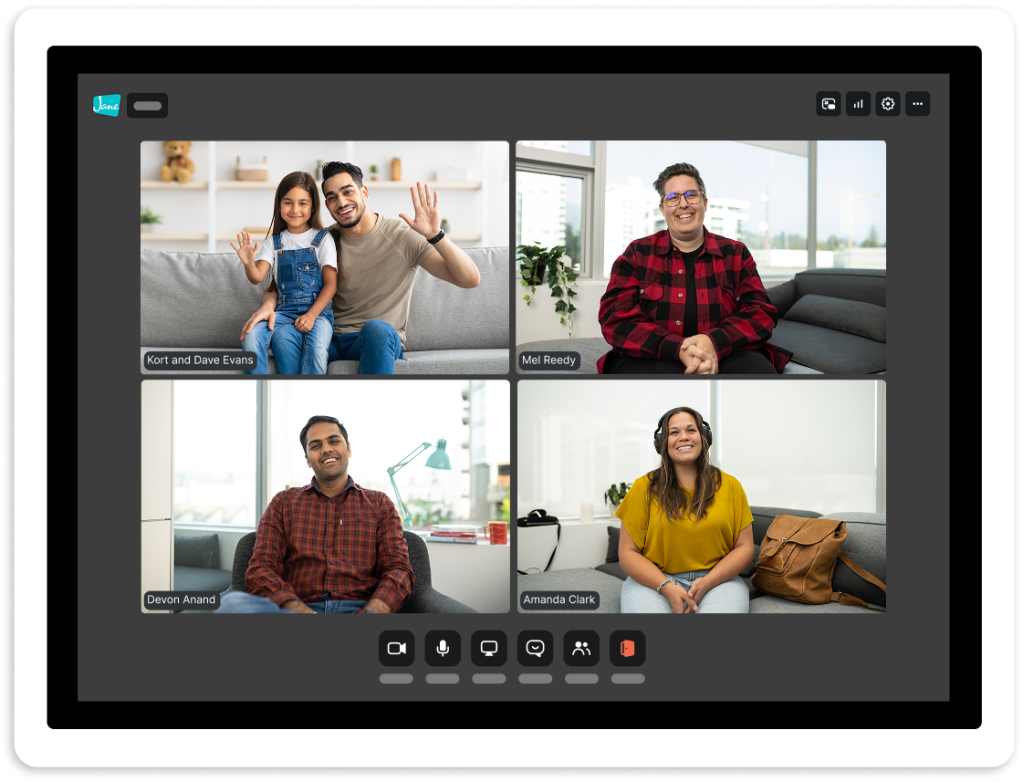
Task: Click the indicator bar below the leave button
Action: [x=627, y=678]
